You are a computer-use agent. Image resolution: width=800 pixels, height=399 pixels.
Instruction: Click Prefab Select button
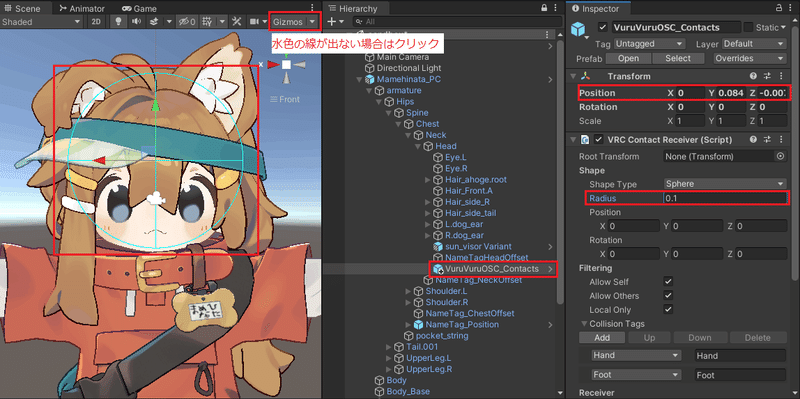coord(678,58)
